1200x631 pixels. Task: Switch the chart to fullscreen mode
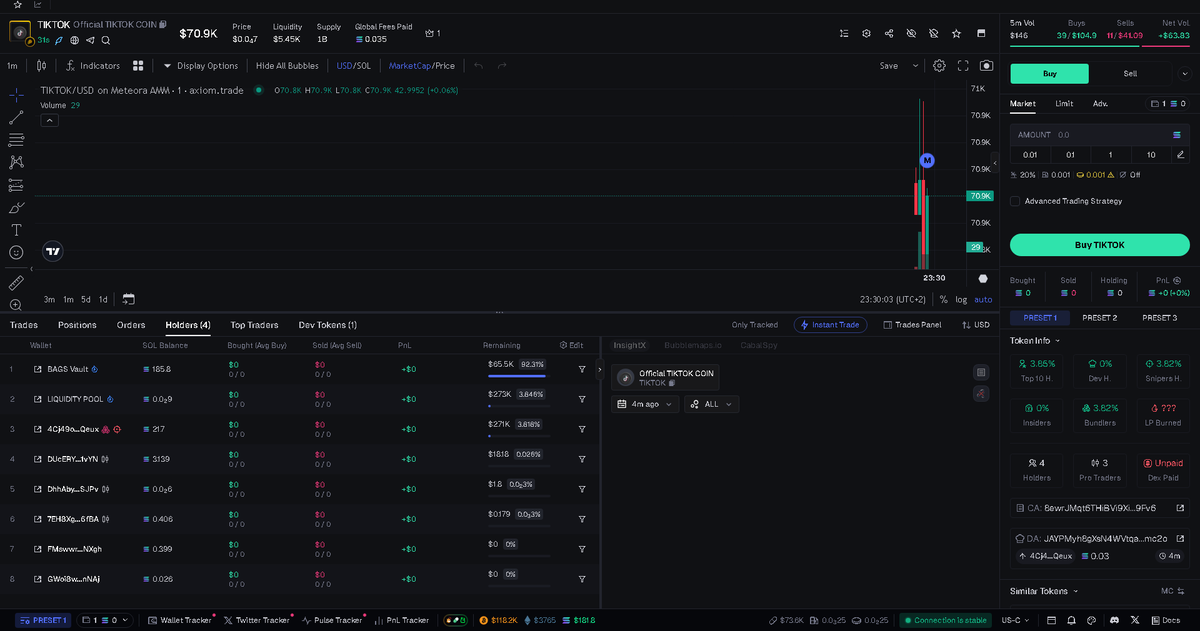click(x=963, y=66)
